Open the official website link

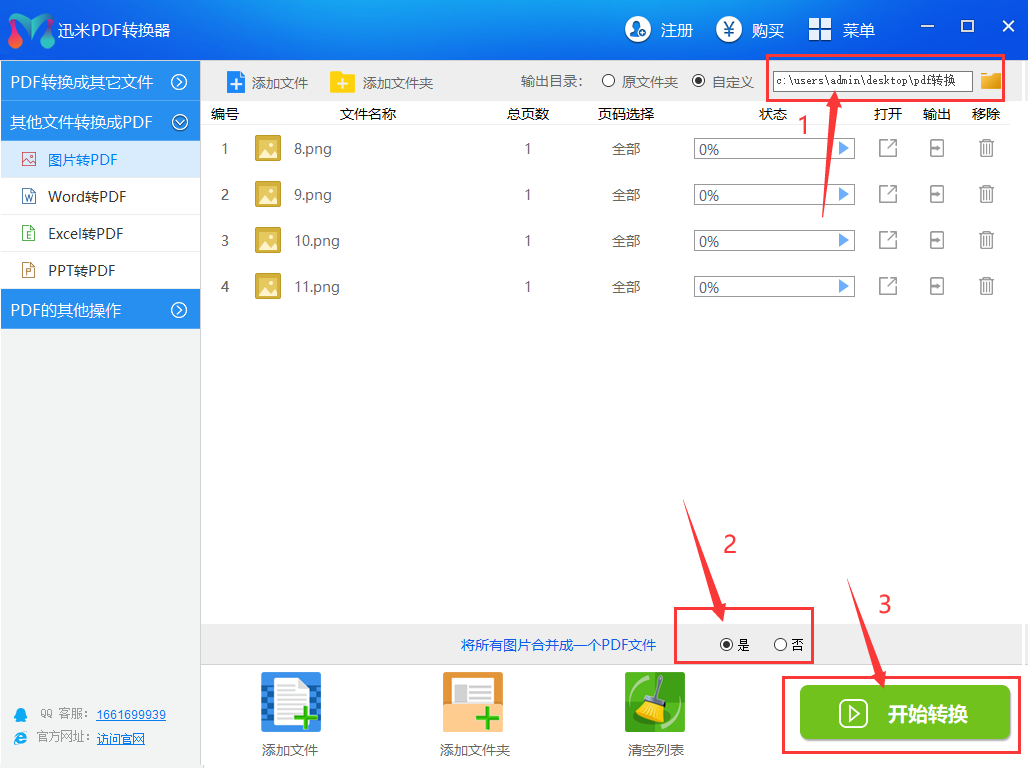(x=120, y=739)
